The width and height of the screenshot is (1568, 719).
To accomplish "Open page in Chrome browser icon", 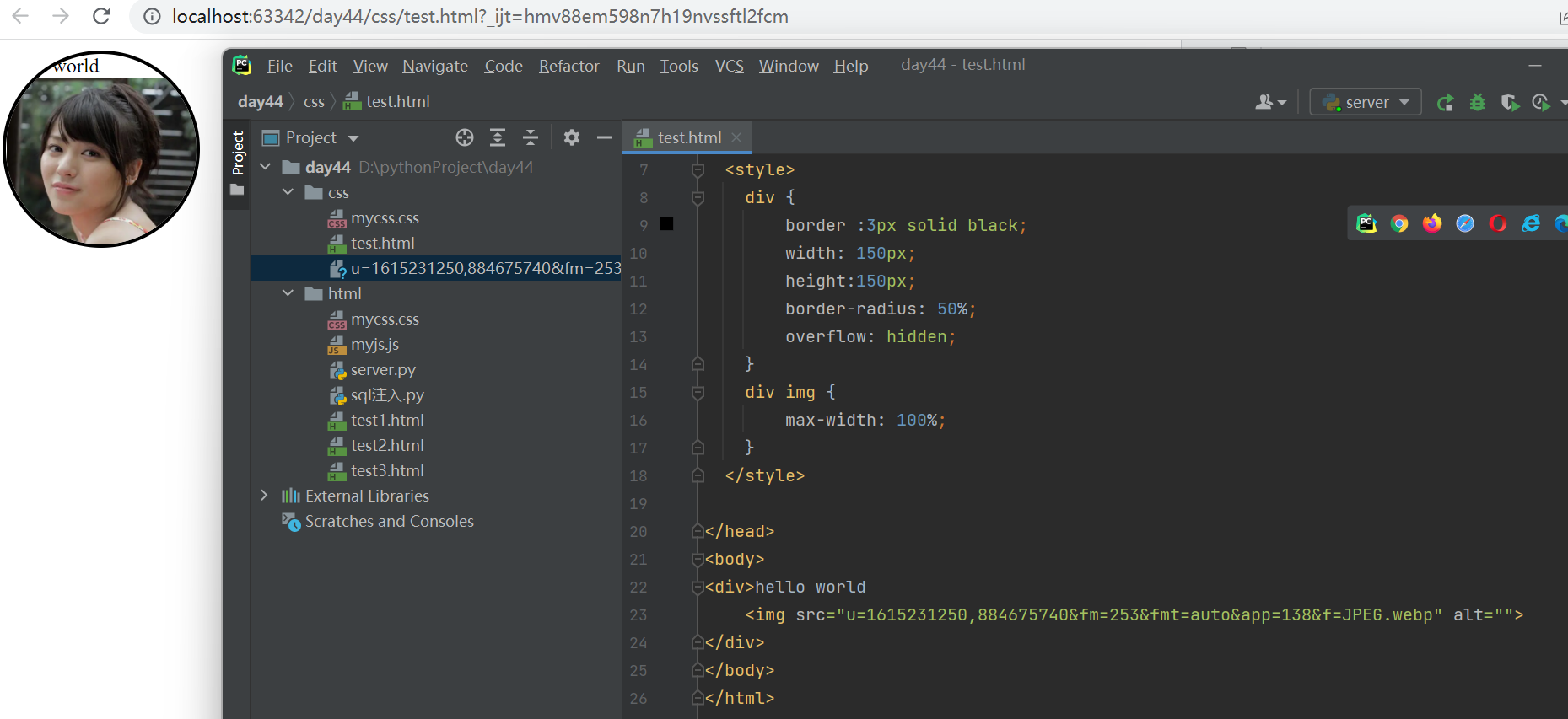I will tap(1399, 223).
